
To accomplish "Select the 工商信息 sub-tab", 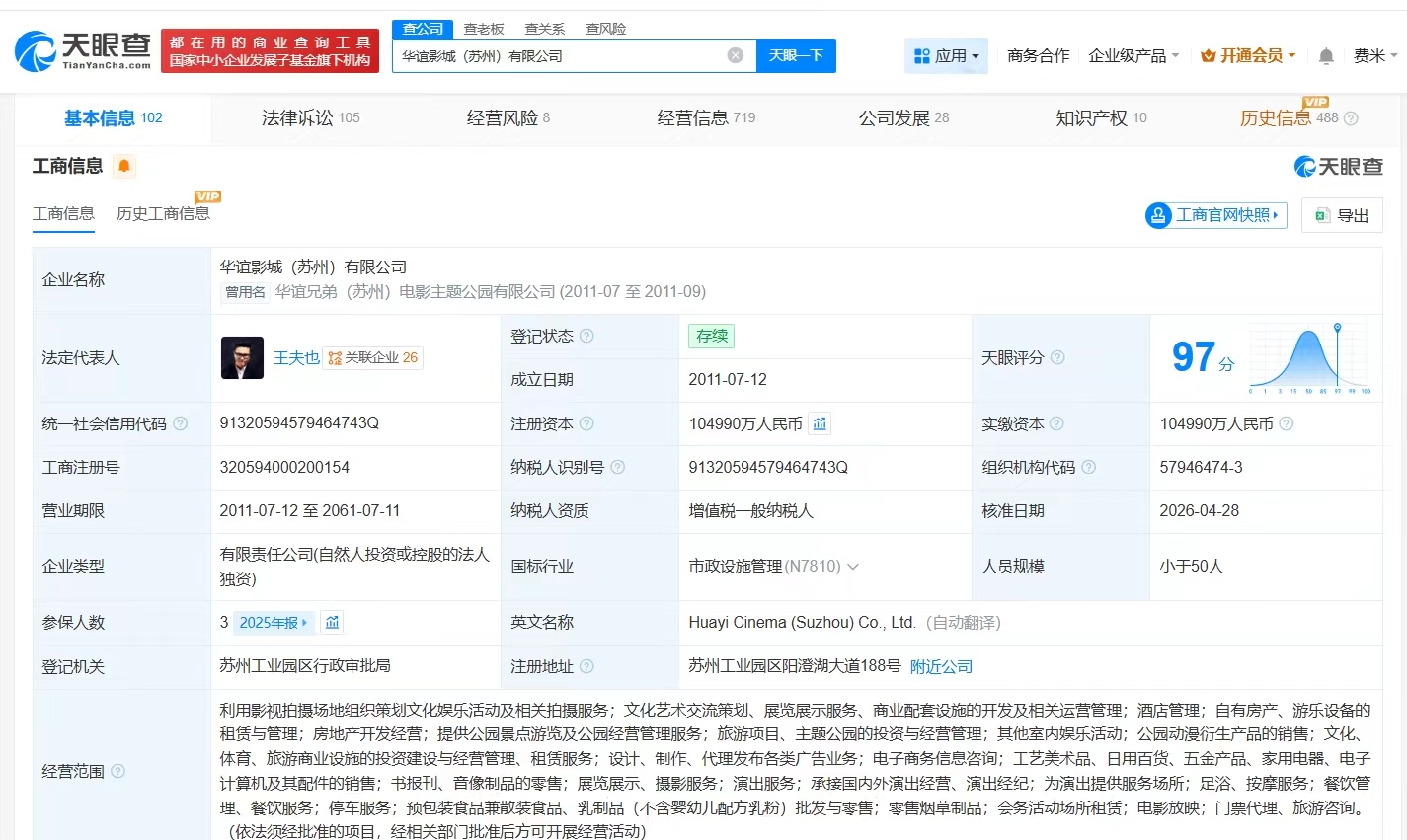I will [63, 213].
